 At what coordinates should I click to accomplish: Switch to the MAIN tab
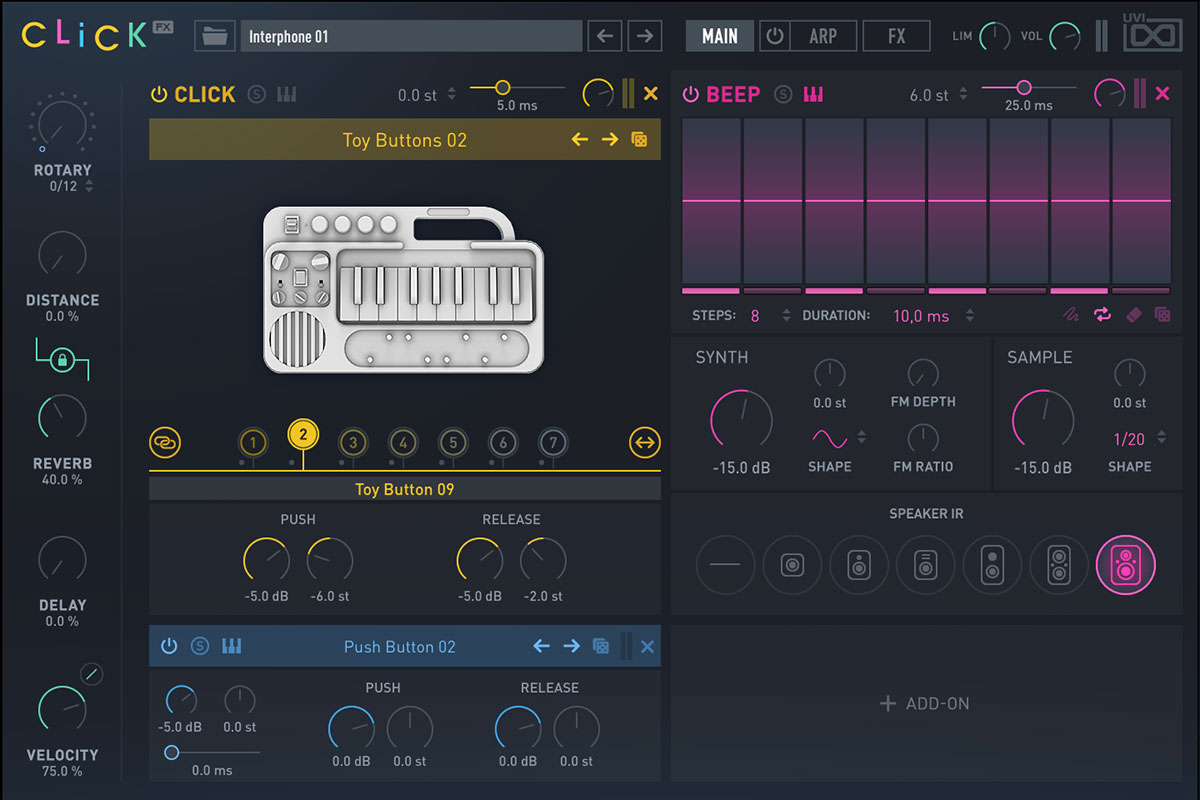(x=720, y=36)
